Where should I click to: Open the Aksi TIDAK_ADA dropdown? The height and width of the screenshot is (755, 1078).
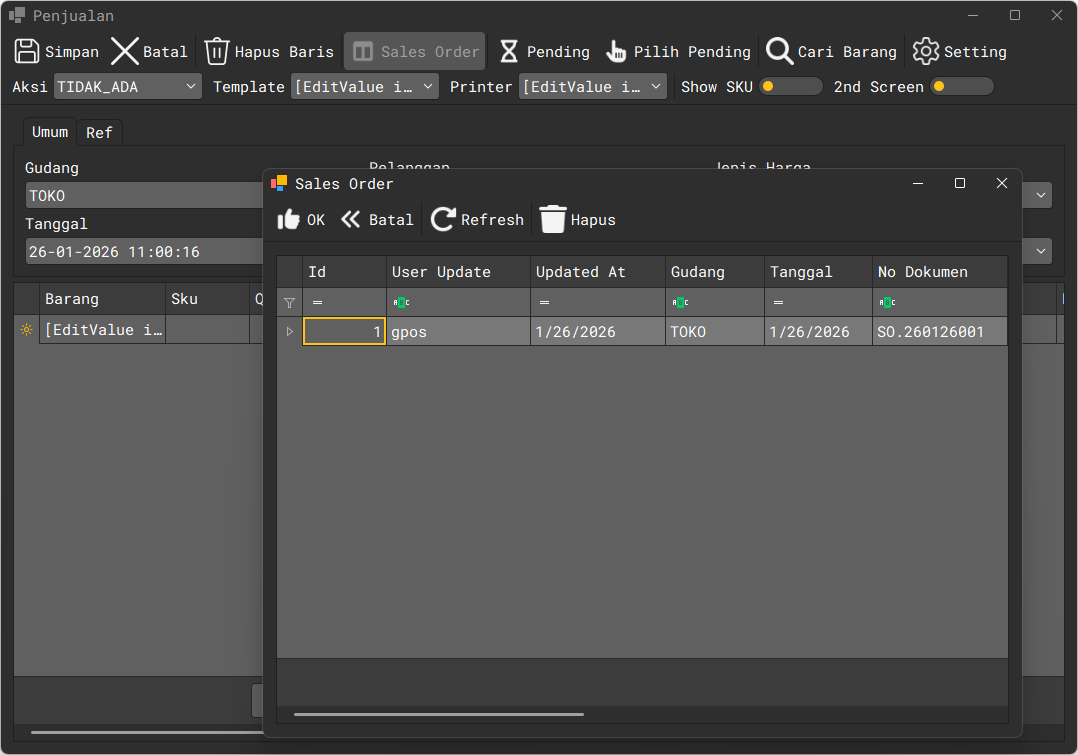(128, 87)
